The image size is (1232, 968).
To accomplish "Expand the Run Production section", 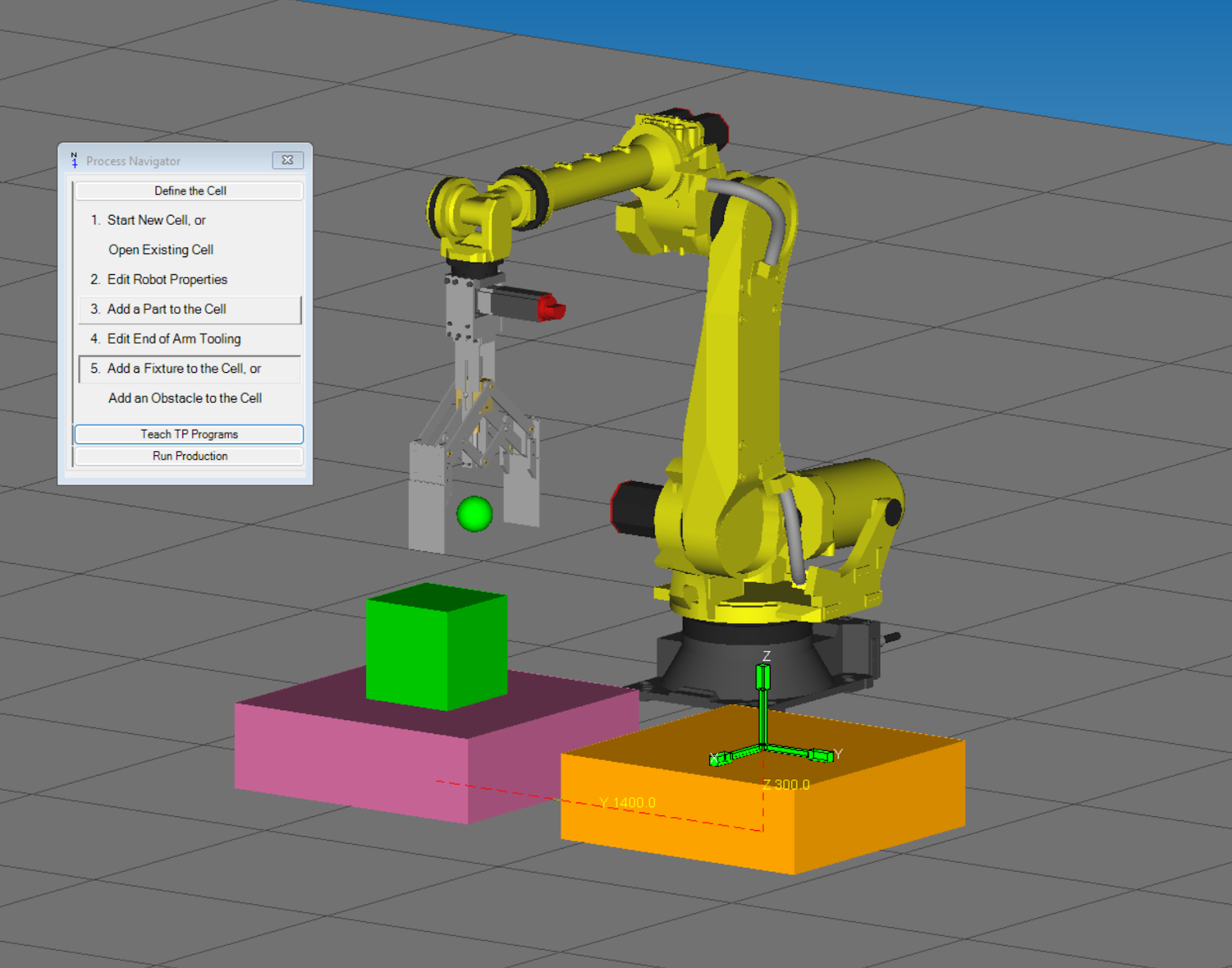I will coord(189,456).
